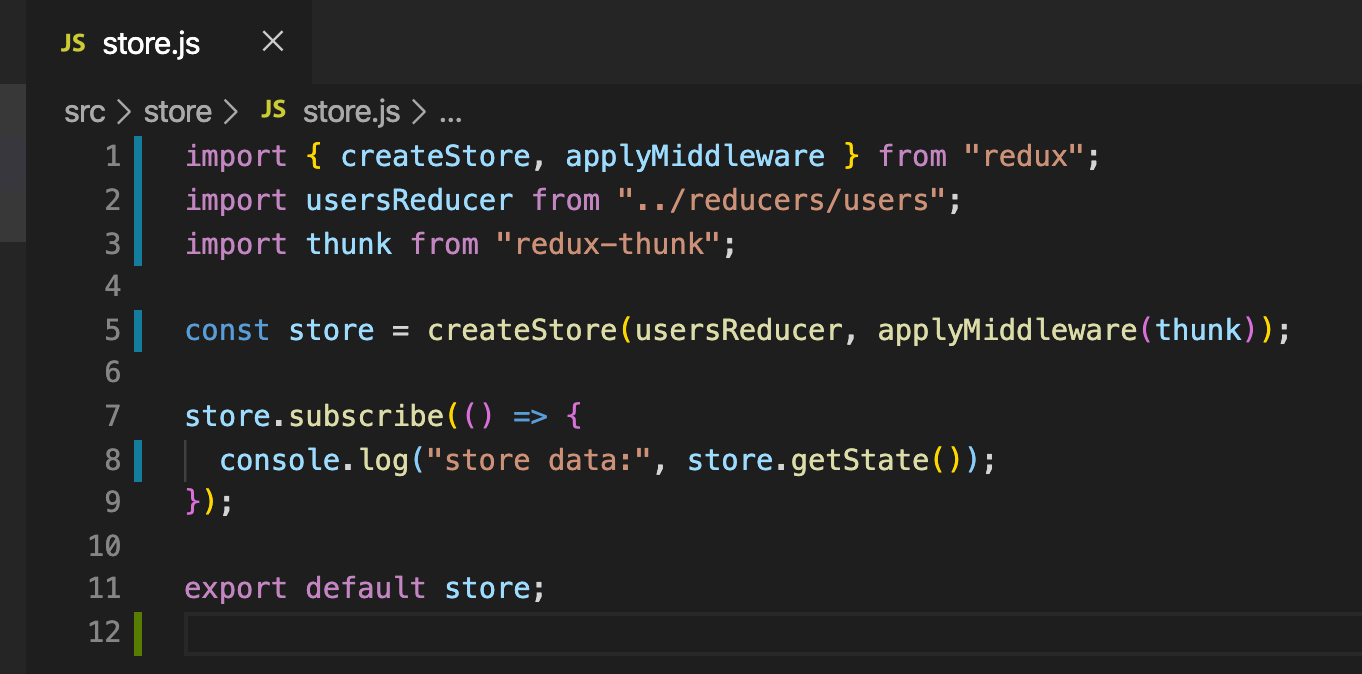Expand the chevron between src and store
Screen dimensions: 1362x674
[x=122, y=111]
